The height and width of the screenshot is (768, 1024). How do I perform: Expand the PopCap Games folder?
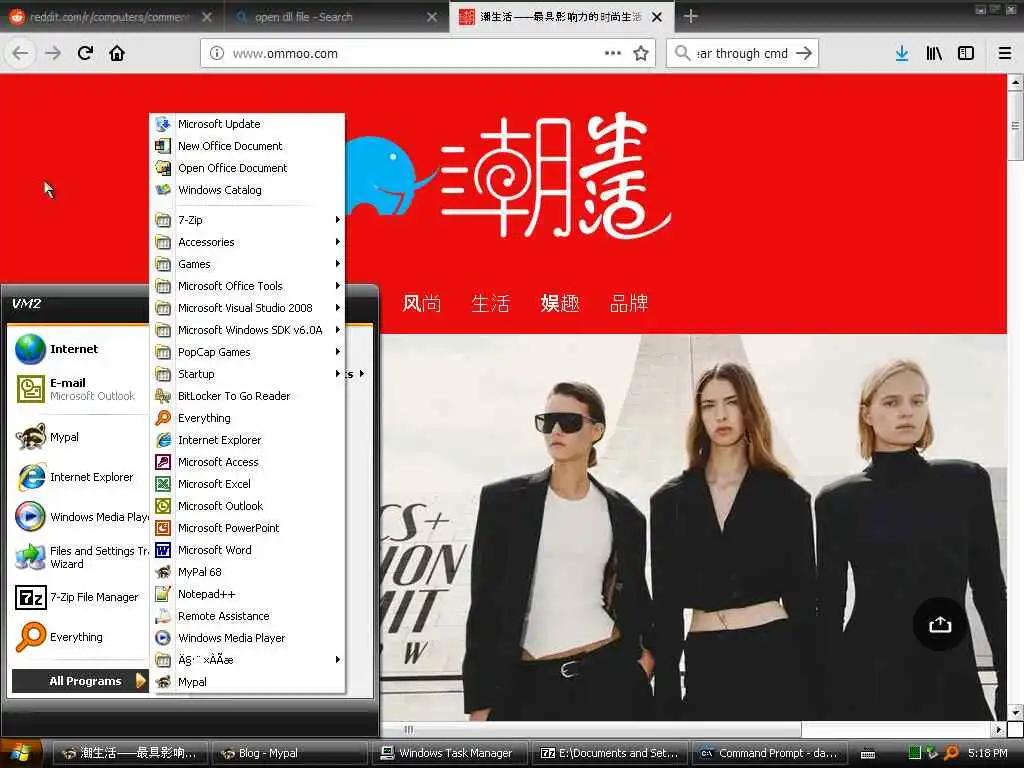[247, 352]
